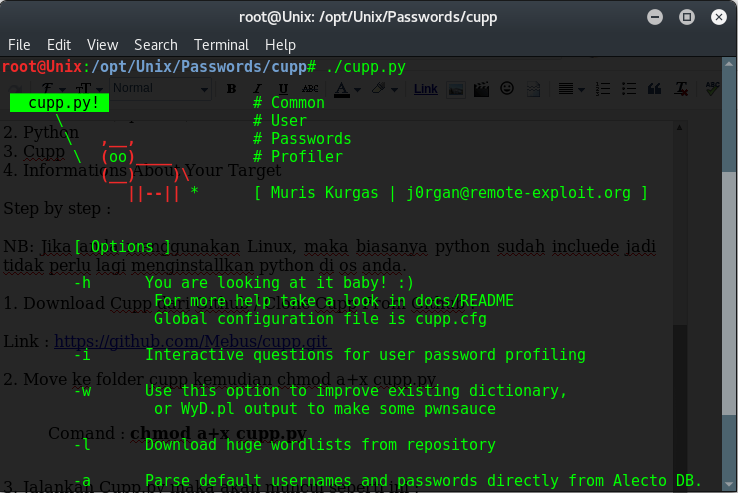Click the blockquote icon
The width and height of the screenshot is (738, 493).
654,89
